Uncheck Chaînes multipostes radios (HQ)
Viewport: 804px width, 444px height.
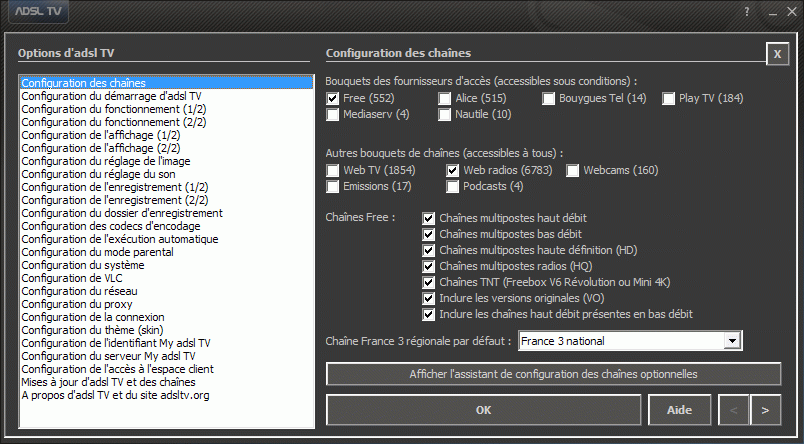click(x=429, y=267)
